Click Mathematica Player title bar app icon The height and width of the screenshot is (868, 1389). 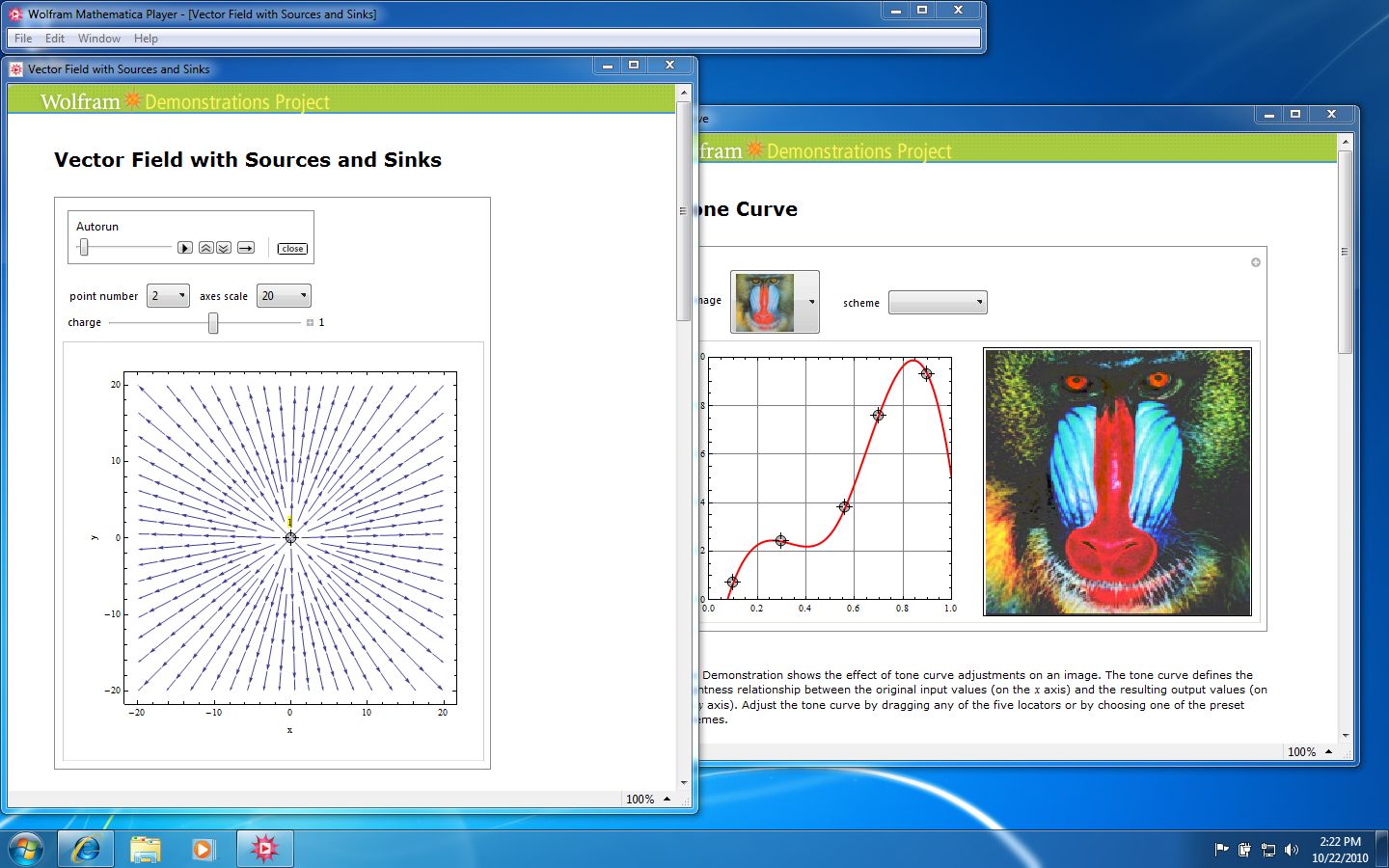(x=15, y=14)
